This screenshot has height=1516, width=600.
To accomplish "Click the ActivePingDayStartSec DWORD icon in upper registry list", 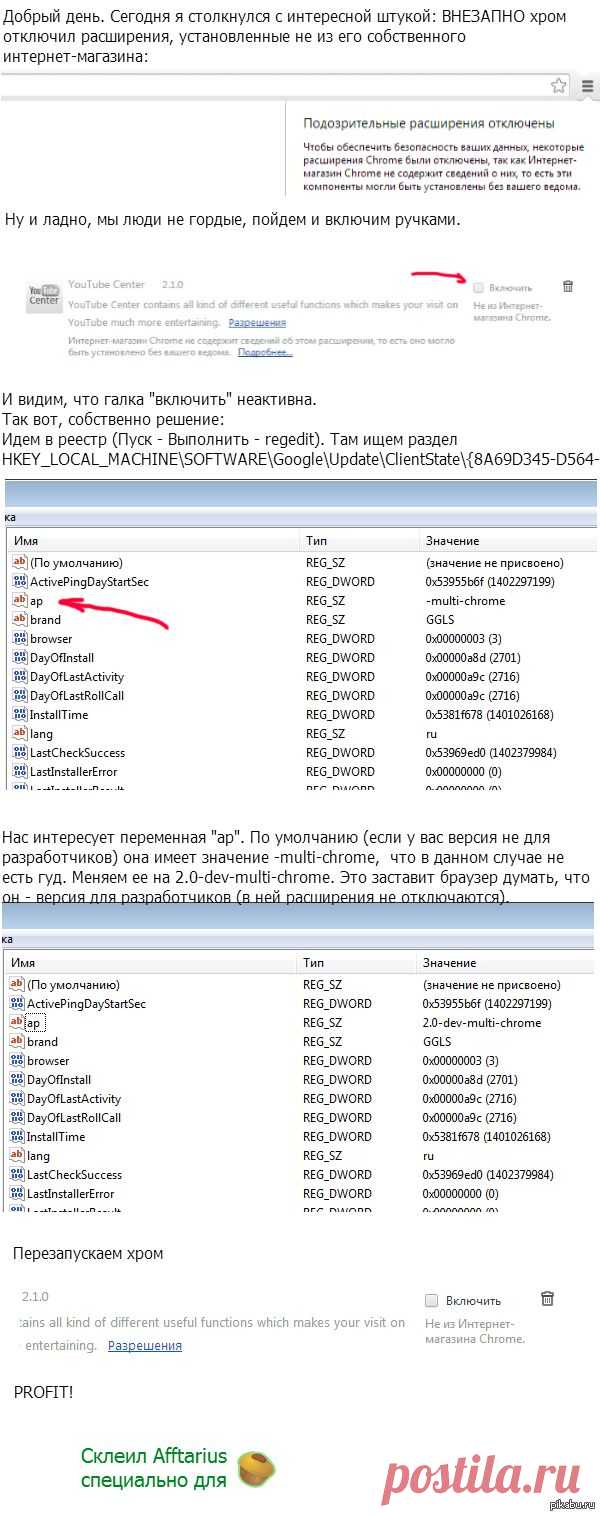I will pyautogui.click(x=19, y=581).
